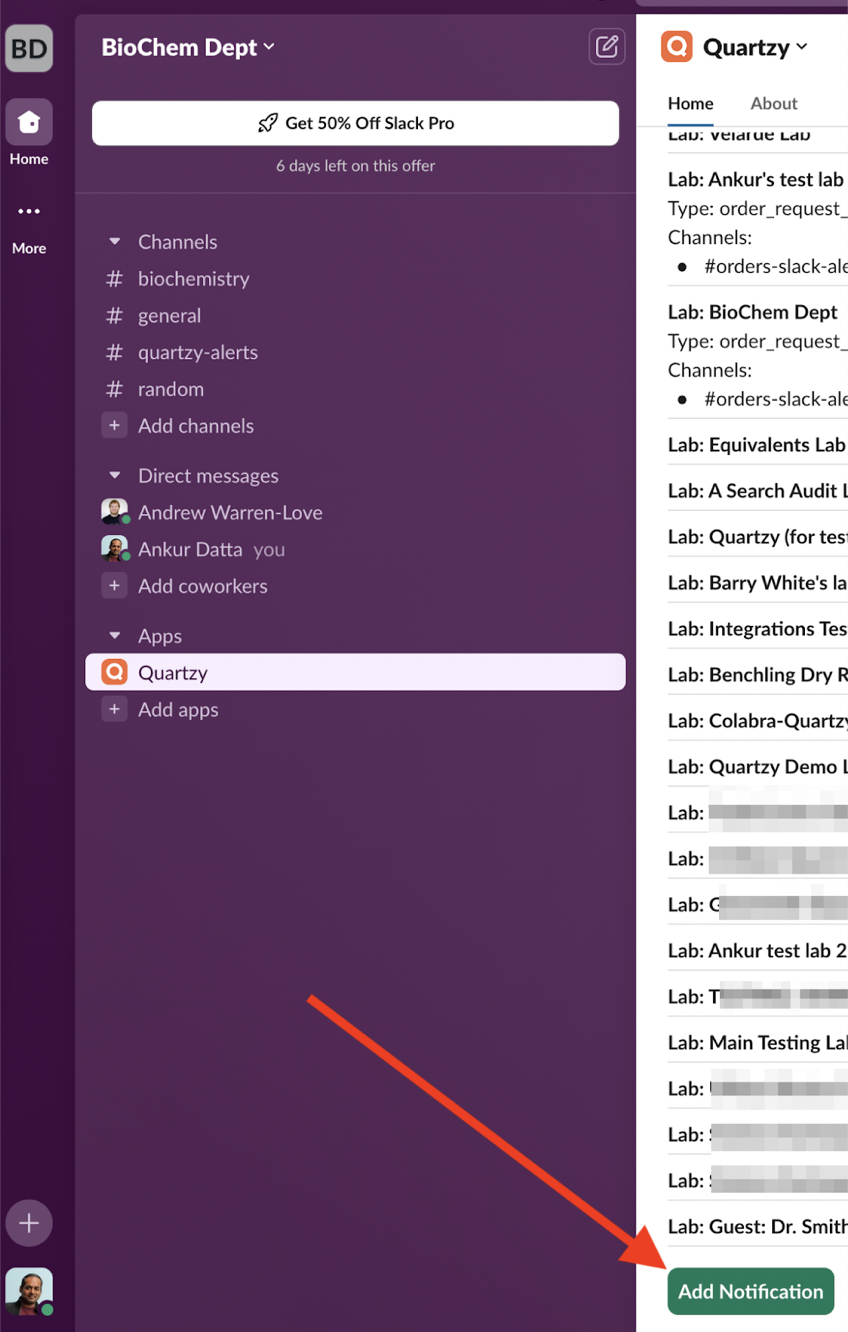Viewport: 848px width, 1332px height.
Task: Click the Channels section heading
Action: (x=178, y=242)
